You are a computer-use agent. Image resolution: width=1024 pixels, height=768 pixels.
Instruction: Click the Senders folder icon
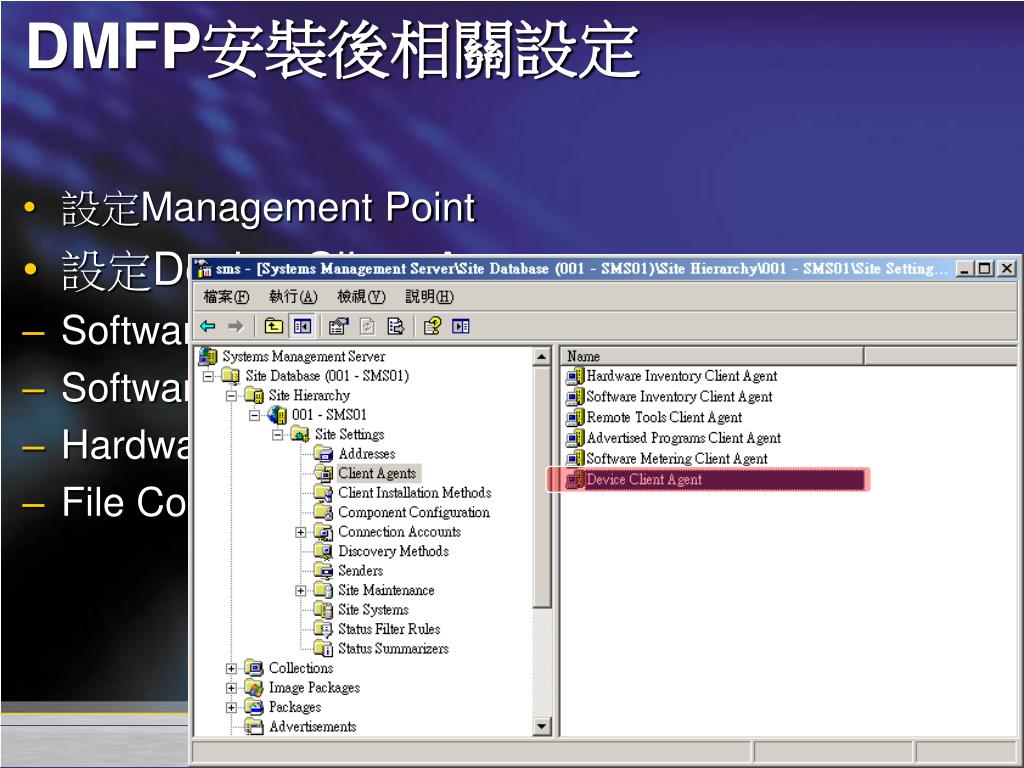[323, 571]
